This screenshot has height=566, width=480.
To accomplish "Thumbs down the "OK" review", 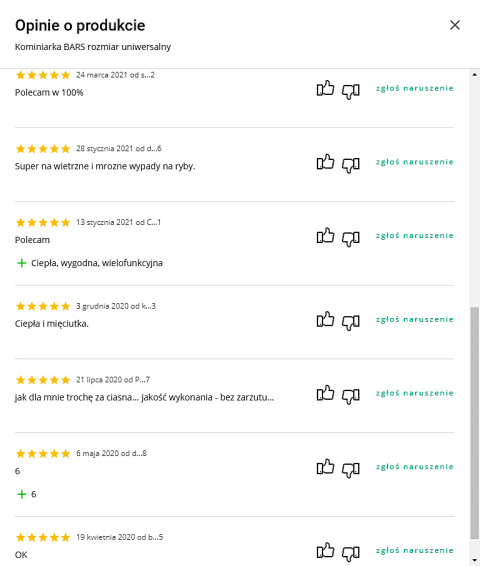I will click(x=351, y=554).
